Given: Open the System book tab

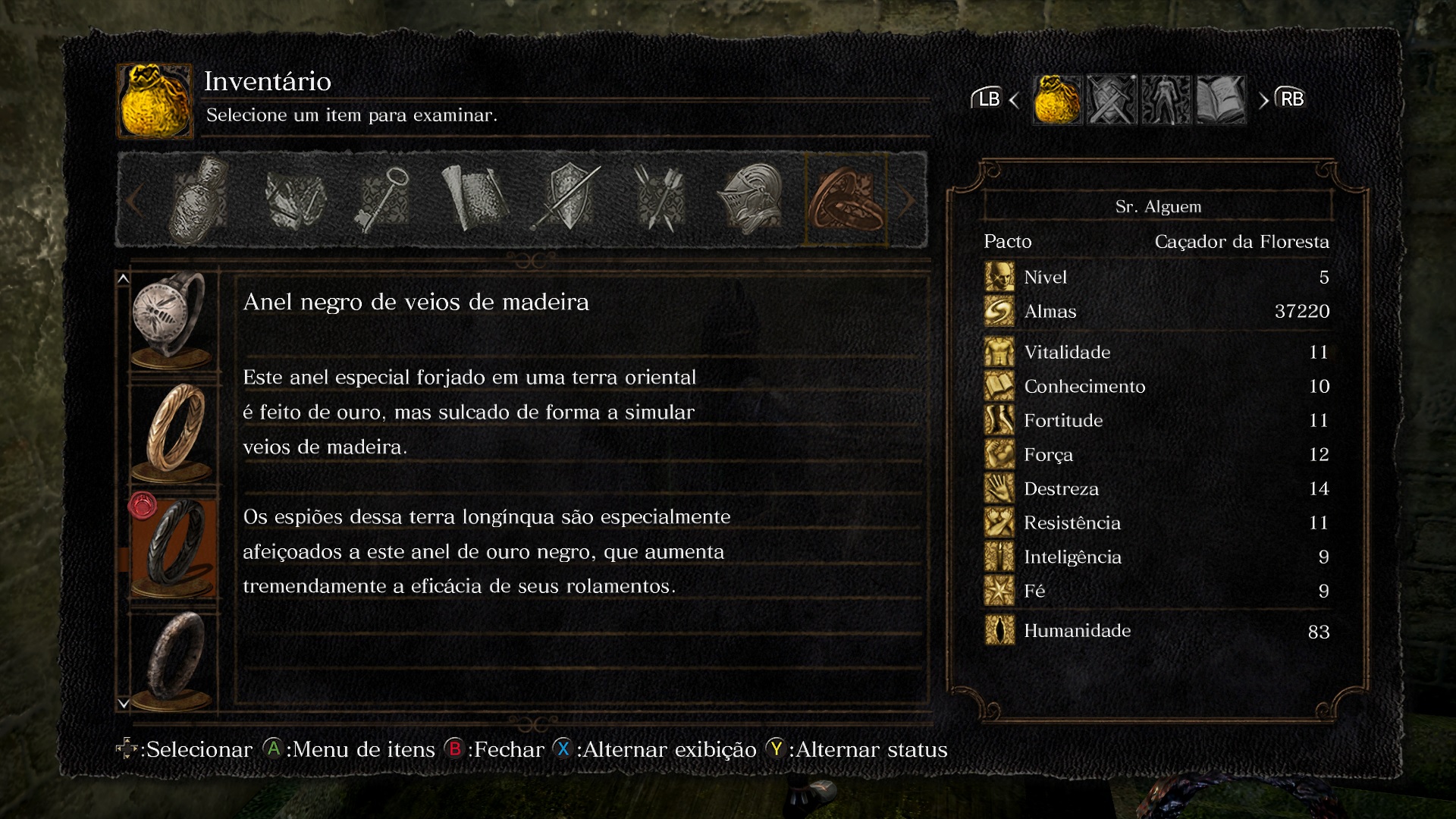Looking at the screenshot, I should pos(1221,99).
